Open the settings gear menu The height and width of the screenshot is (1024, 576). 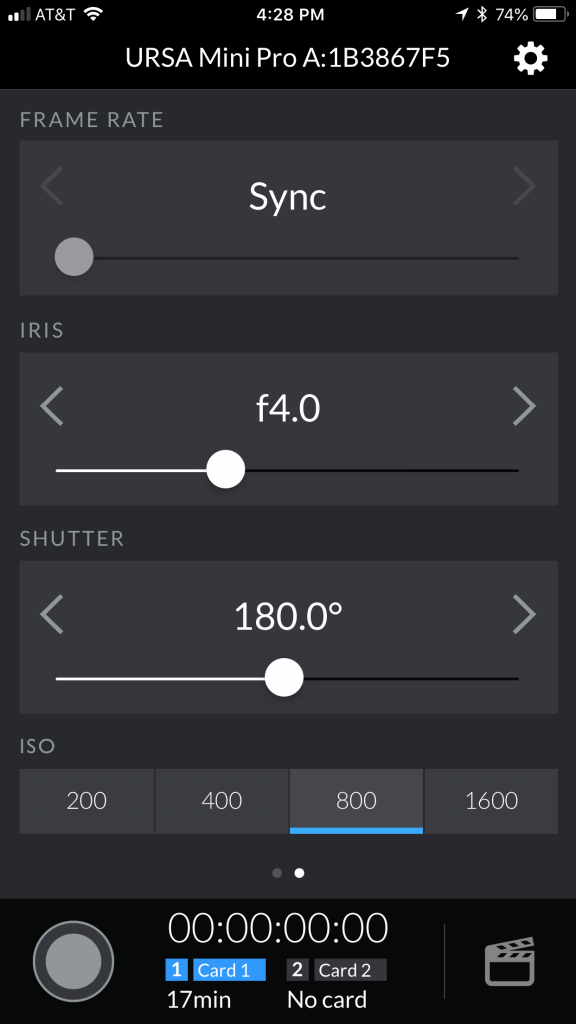point(529,58)
